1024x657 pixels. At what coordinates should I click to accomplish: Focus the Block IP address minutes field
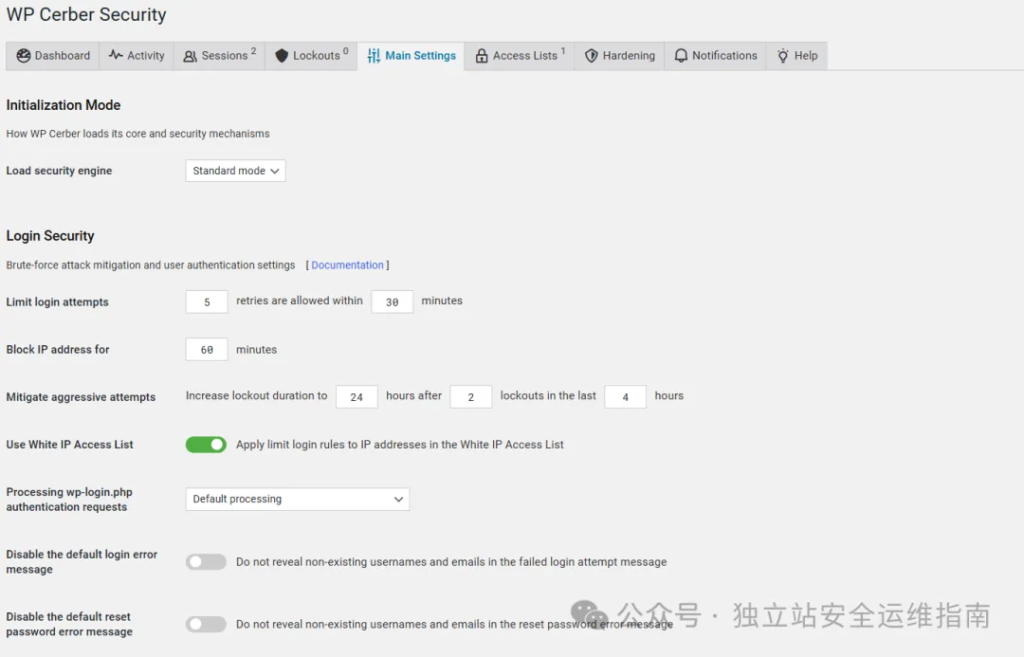coord(206,349)
